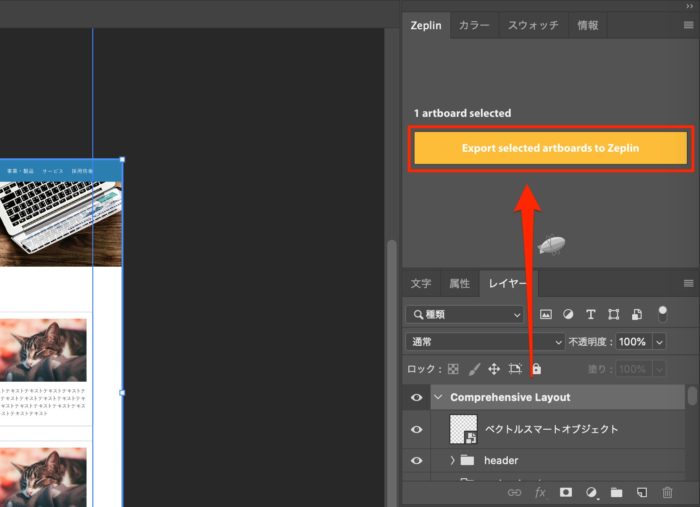
Task: Open the 種類 layer filter dropdown
Action: (465, 314)
